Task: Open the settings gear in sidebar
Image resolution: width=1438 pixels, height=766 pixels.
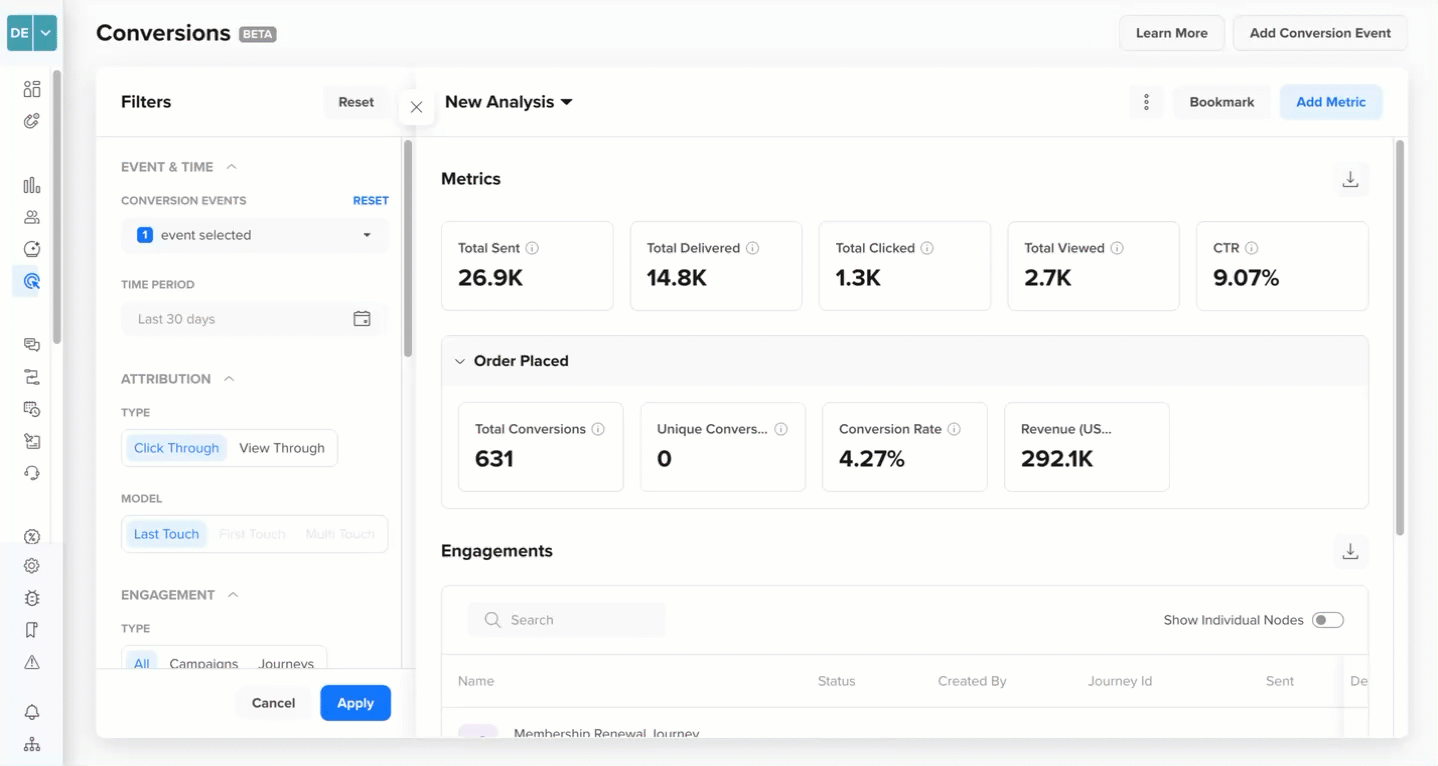Action: coord(32,566)
